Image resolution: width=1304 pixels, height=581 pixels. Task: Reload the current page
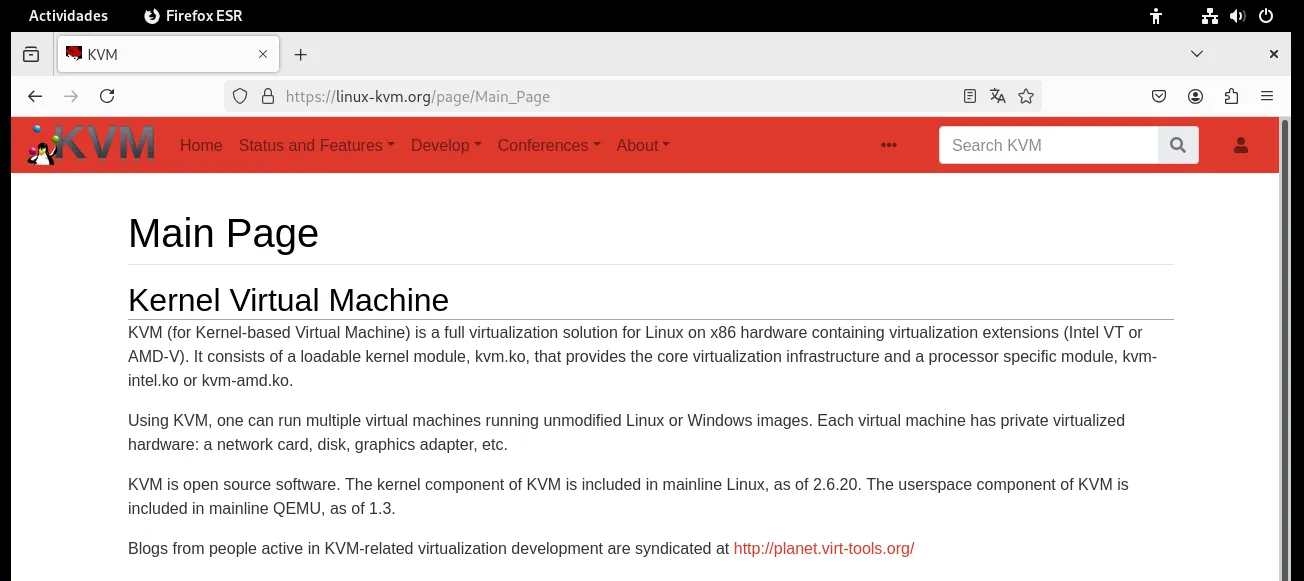coord(107,96)
